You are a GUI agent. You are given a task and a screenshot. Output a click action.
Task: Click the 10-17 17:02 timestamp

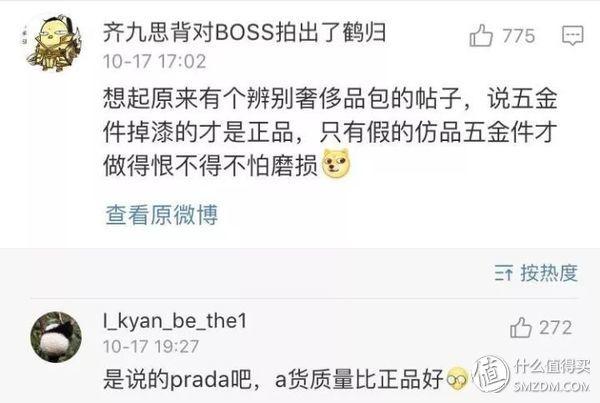point(155,62)
